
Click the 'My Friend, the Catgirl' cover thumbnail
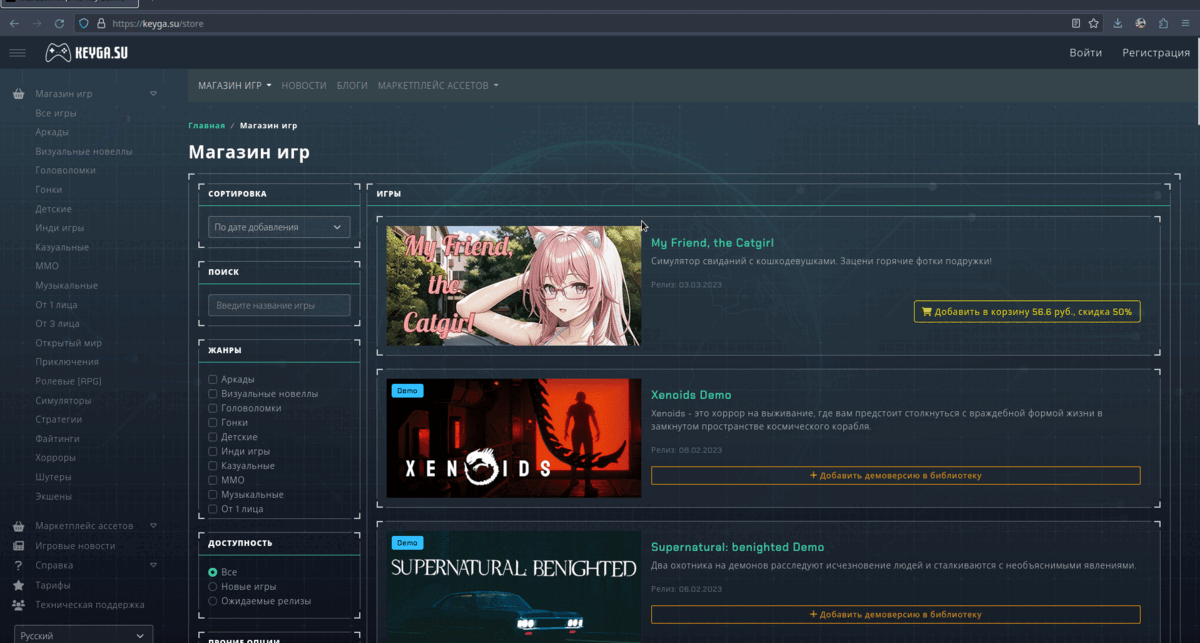(513, 285)
